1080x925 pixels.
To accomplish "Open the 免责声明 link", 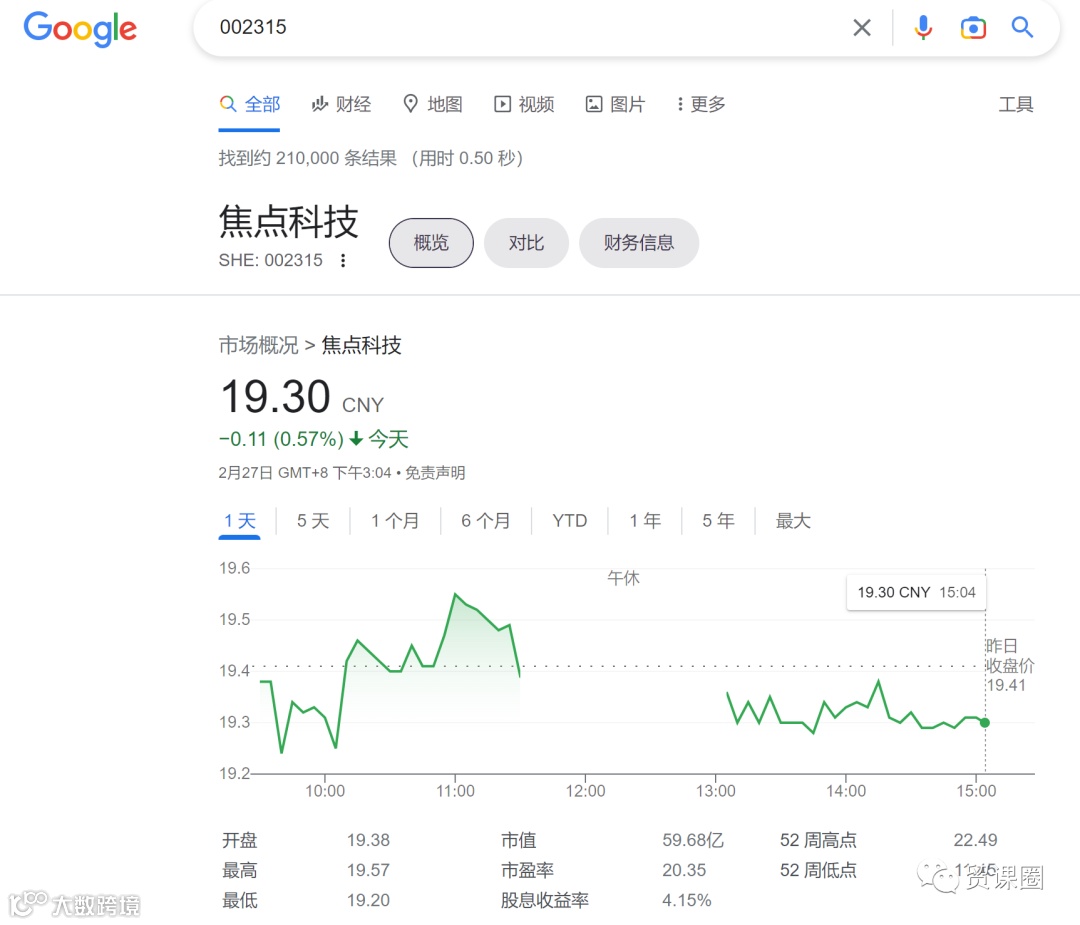I will pyautogui.click(x=435, y=472).
